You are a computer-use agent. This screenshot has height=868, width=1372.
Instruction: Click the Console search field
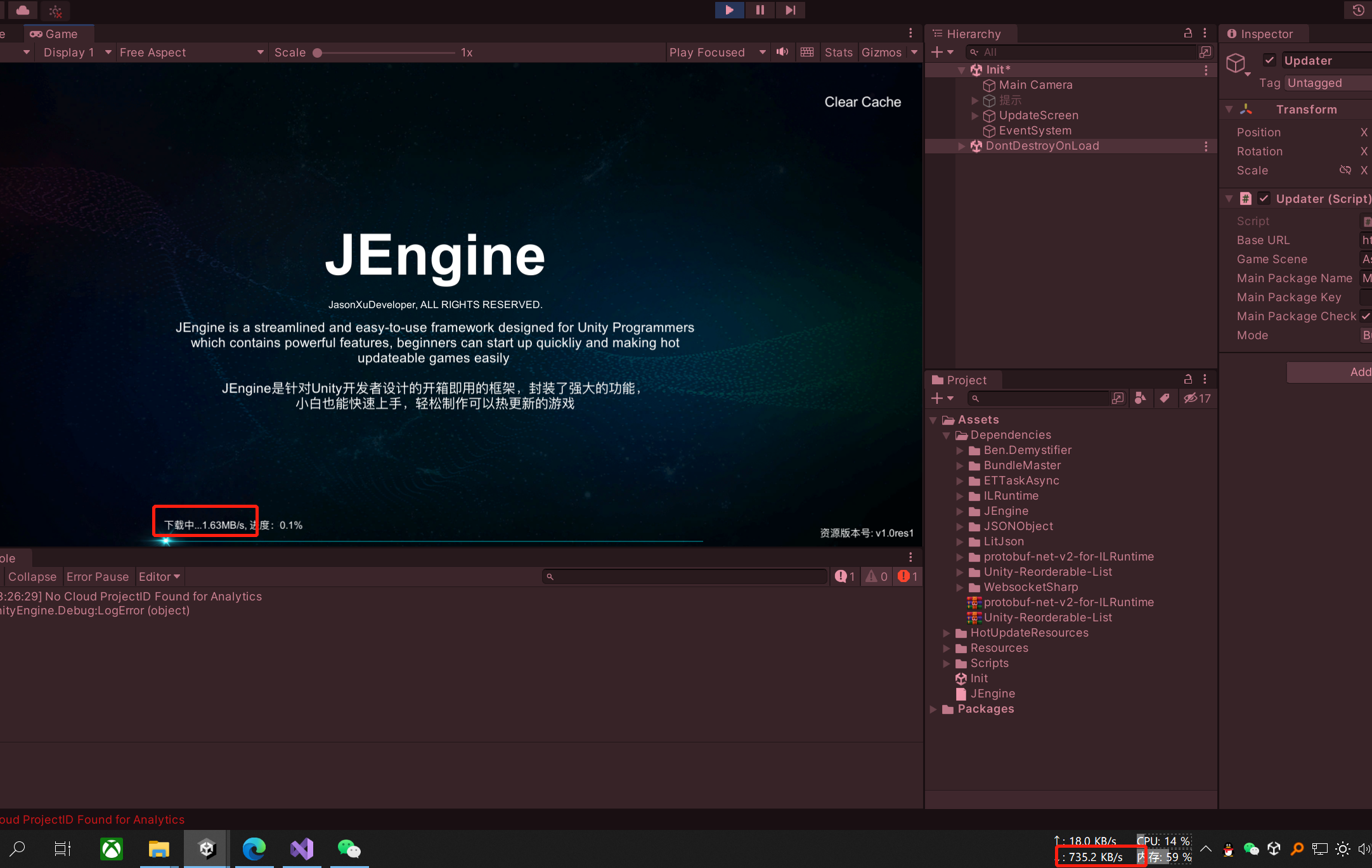point(685,576)
